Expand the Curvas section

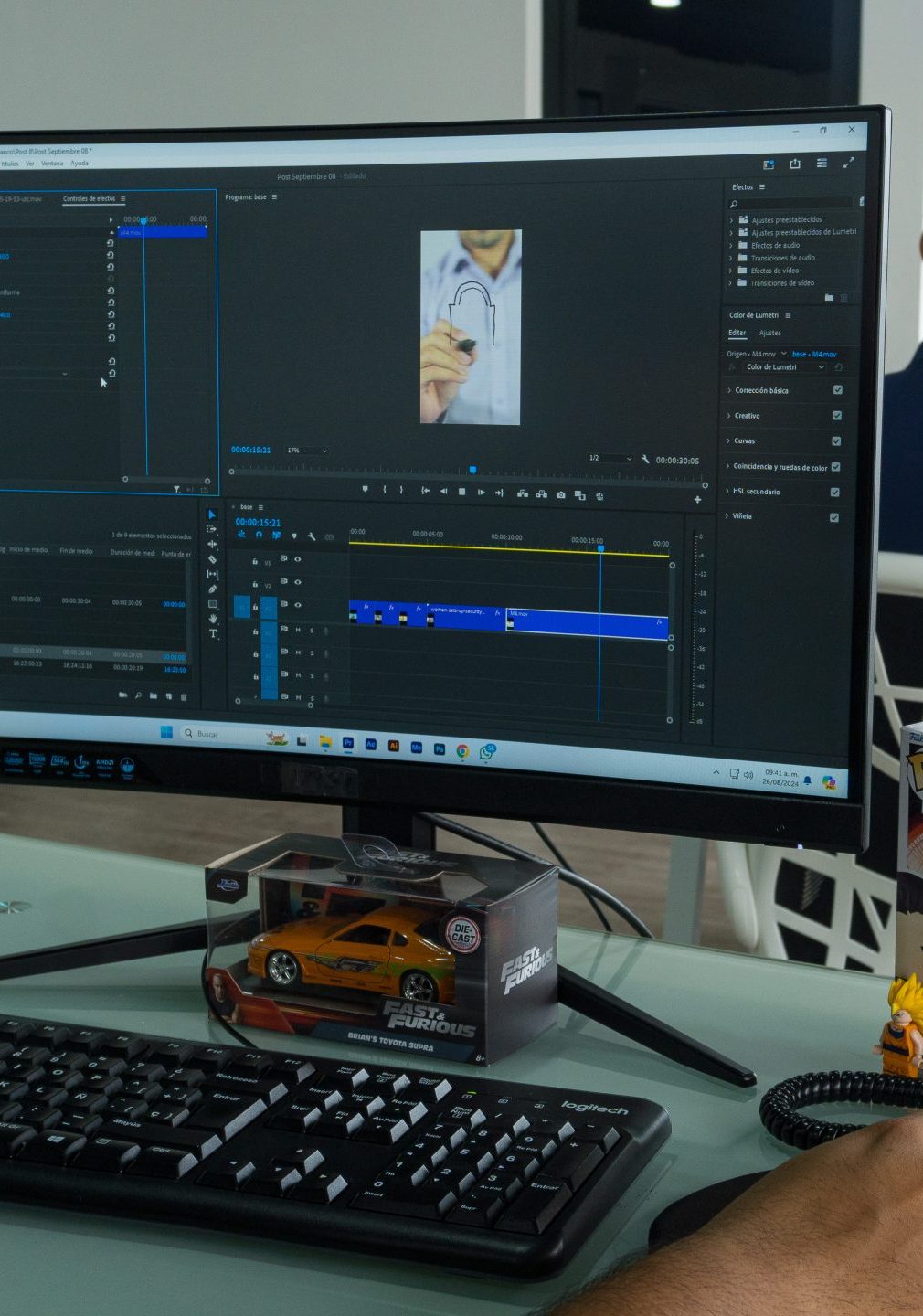(x=728, y=440)
